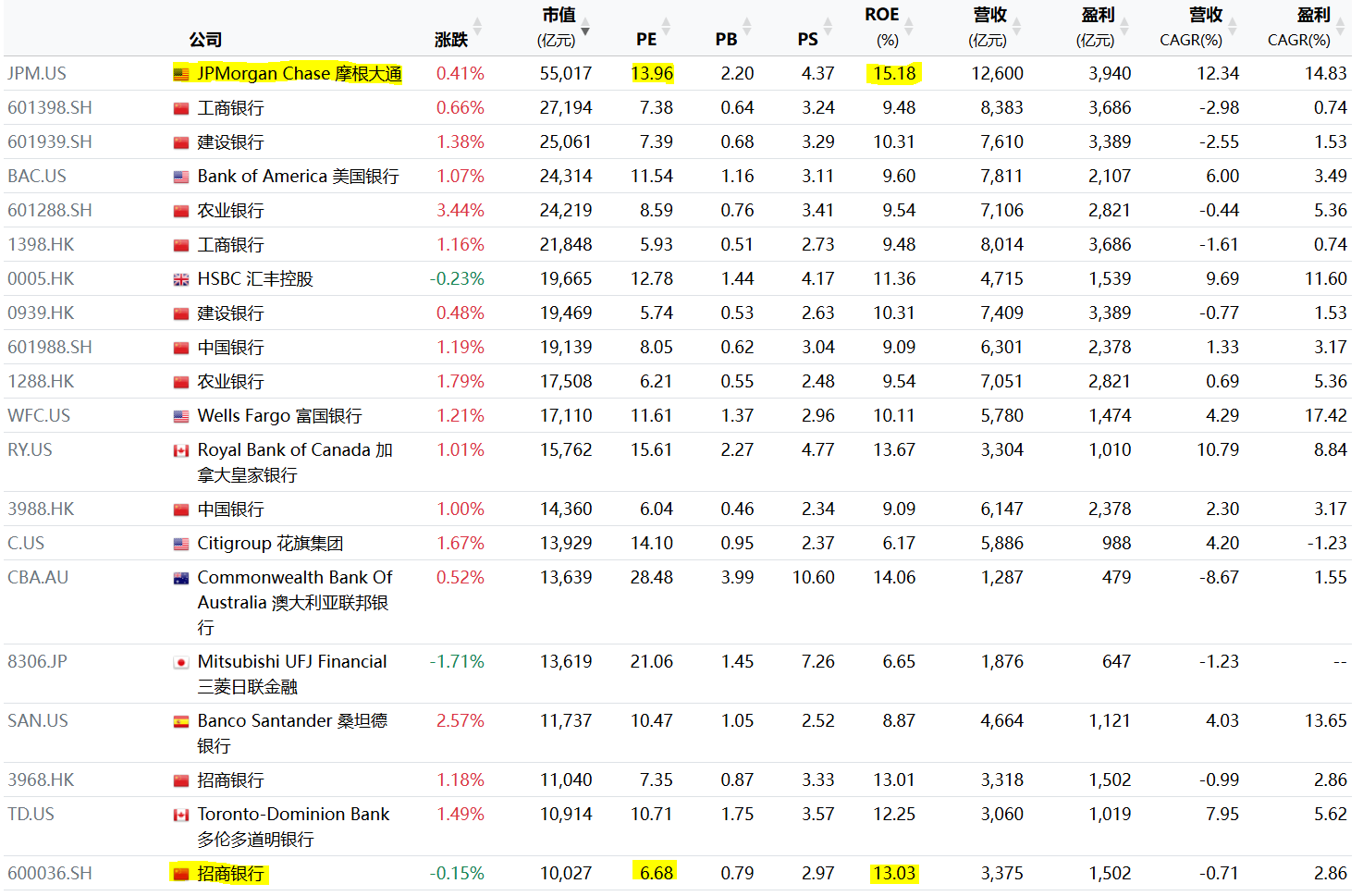This screenshot has width=1363, height=896.
Task: Click the China flag in the 0939.HK row
Action: click(x=181, y=313)
